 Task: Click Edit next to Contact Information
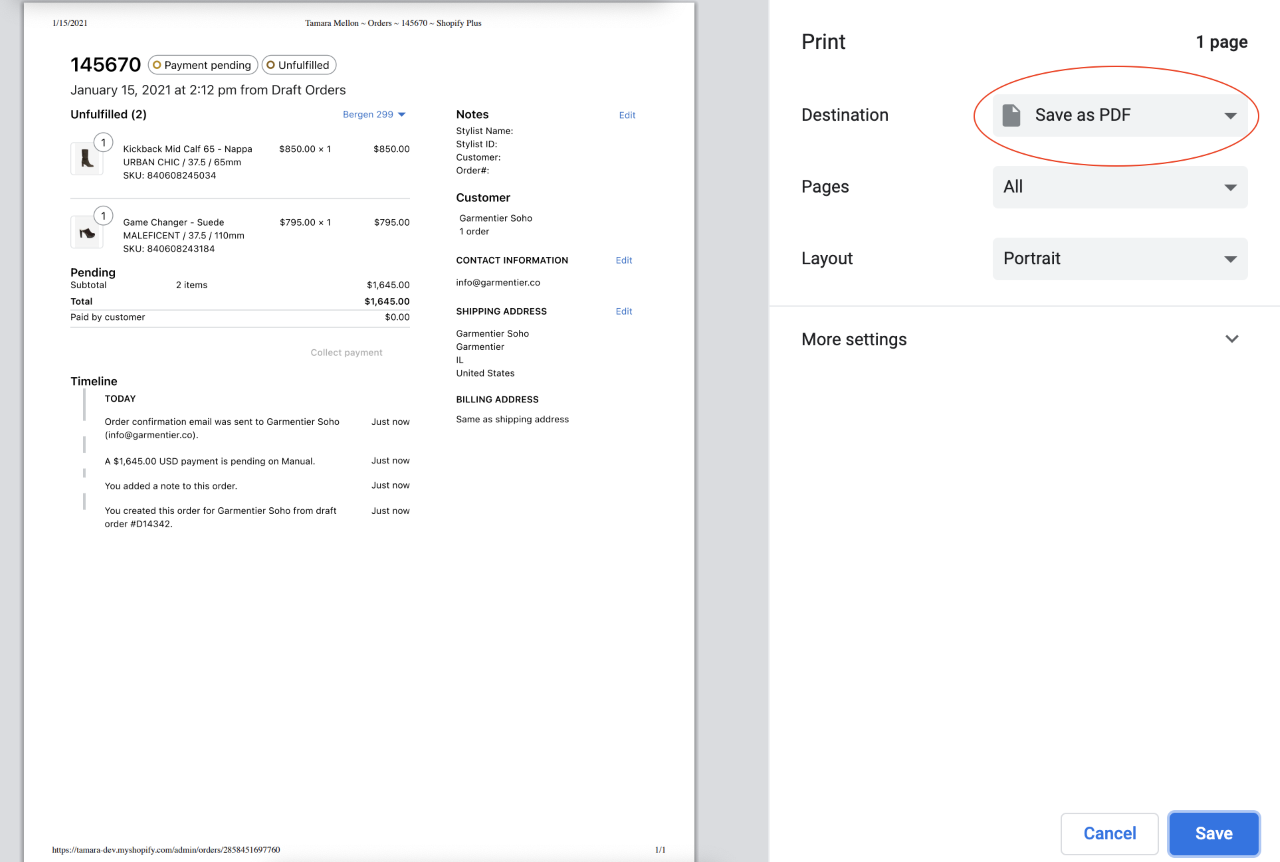click(624, 260)
